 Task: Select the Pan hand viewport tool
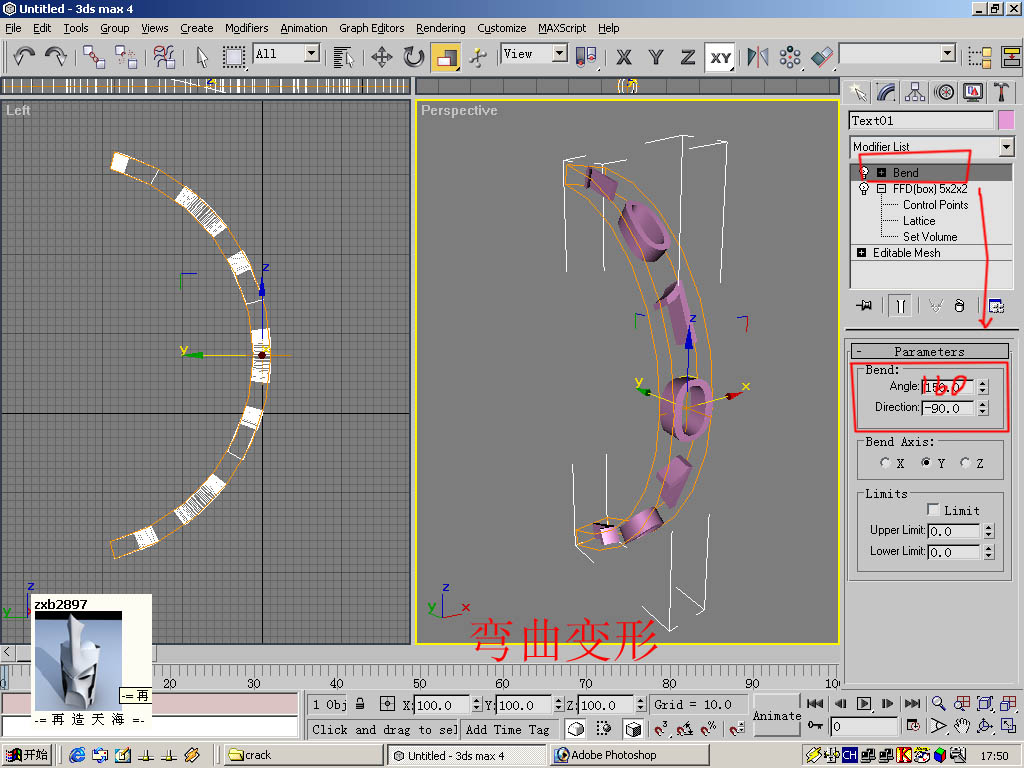[962, 726]
